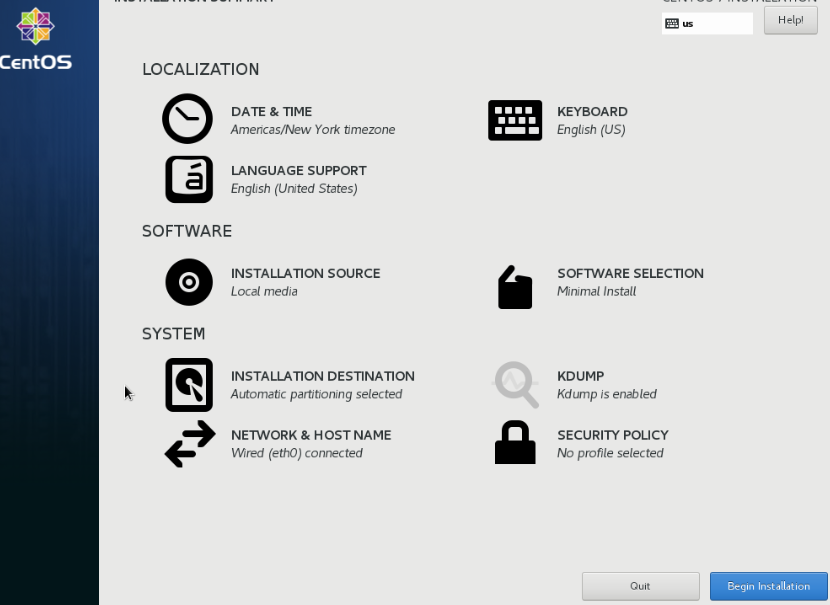Click NETWORK & HOST NAME label
Image resolution: width=830 pixels, height=605 pixels.
click(x=311, y=435)
